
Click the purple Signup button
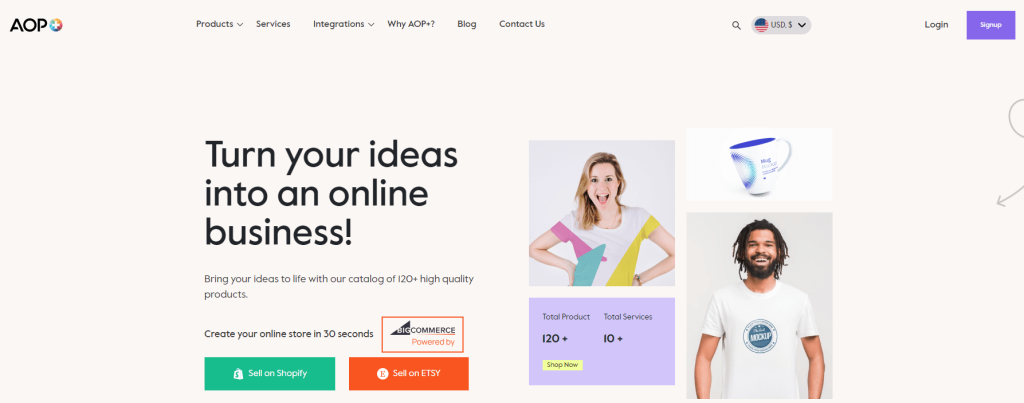pyautogui.click(x=991, y=25)
